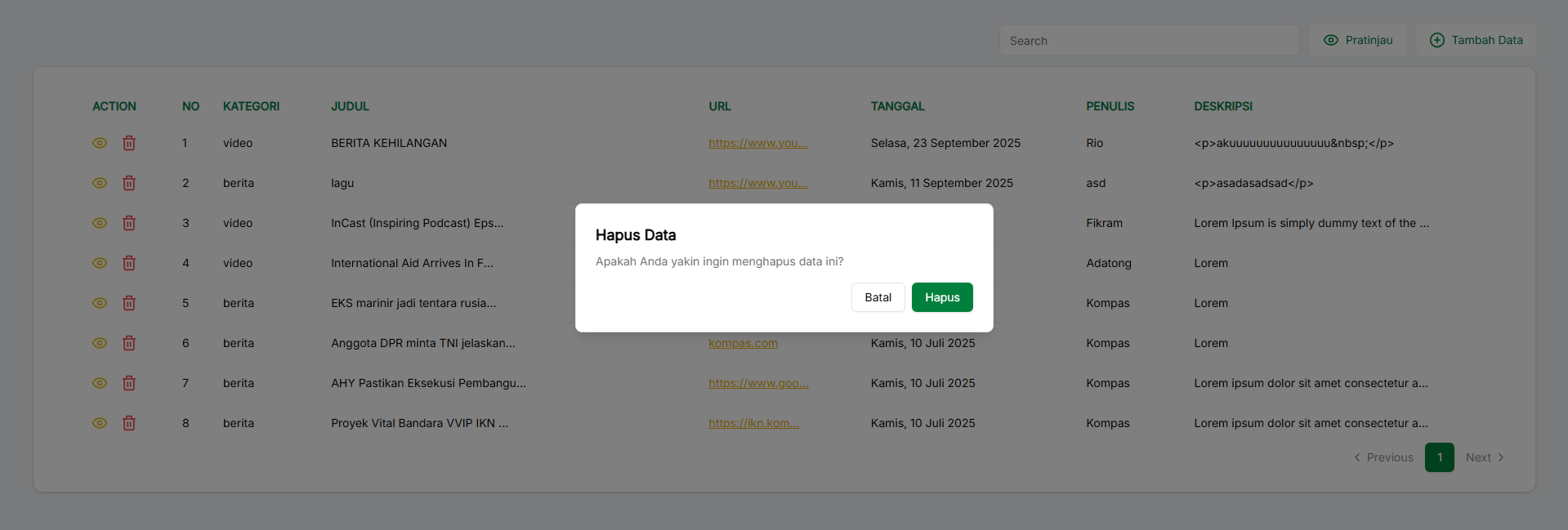1568x530 pixels.
Task: Delete the row titled lagu
Action: [x=129, y=183]
